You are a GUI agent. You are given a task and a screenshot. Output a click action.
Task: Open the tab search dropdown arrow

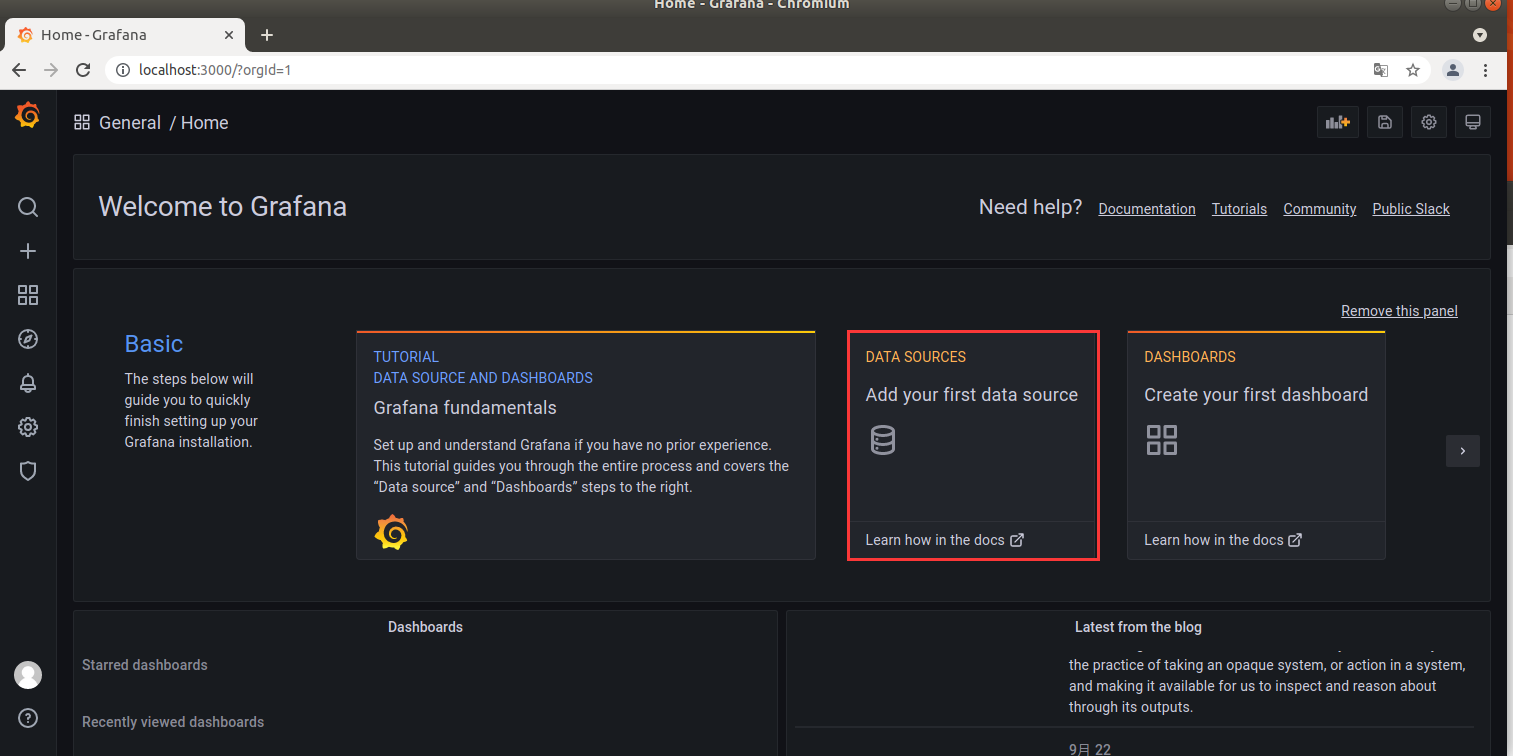pos(1480,35)
